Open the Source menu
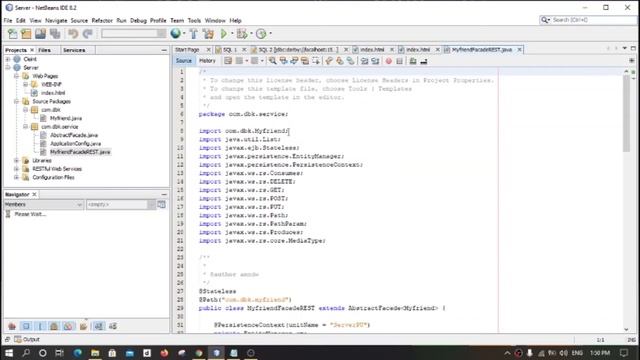Image resolution: width=640 pixels, height=360 pixels. (x=79, y=20)
